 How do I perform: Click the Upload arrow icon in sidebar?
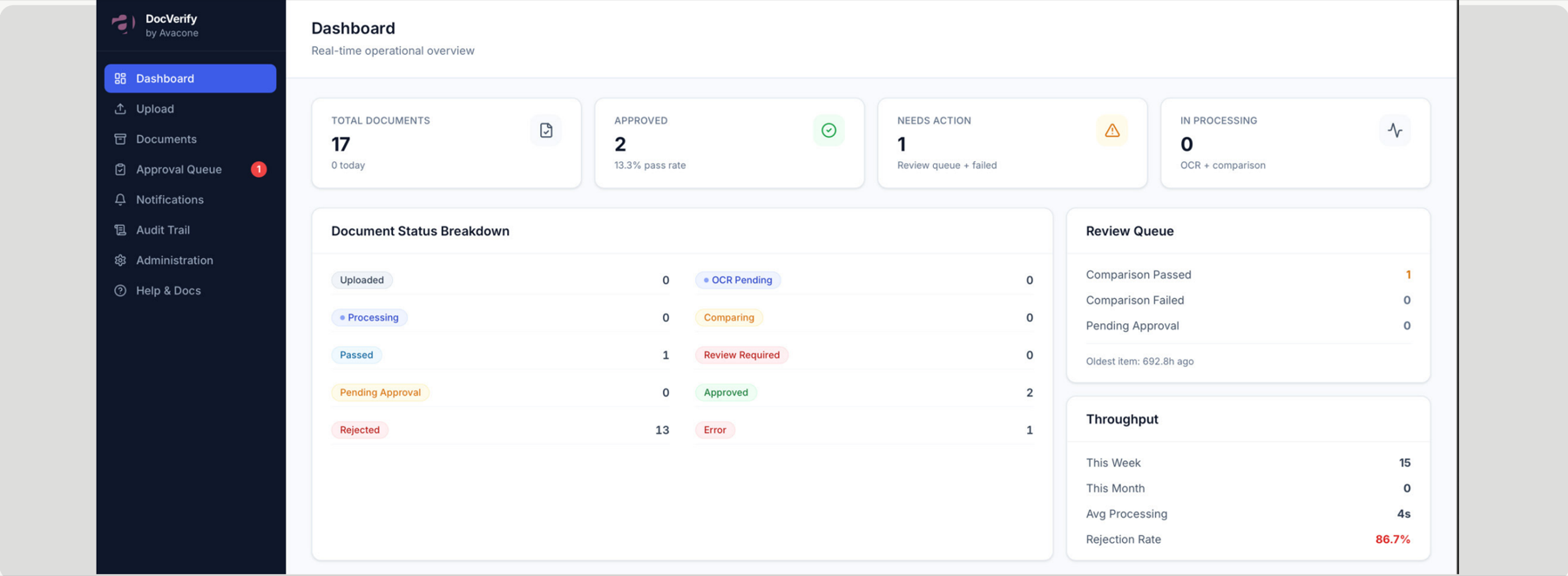(120, 109)
